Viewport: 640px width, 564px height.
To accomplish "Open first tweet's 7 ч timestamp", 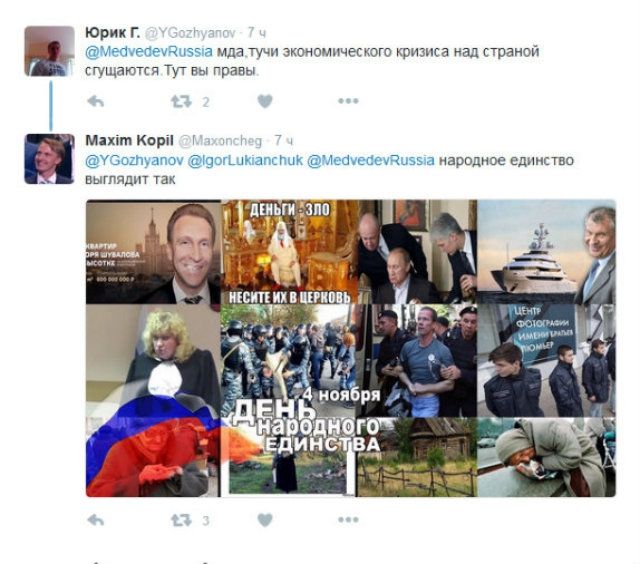I will [x=257, y=33].
